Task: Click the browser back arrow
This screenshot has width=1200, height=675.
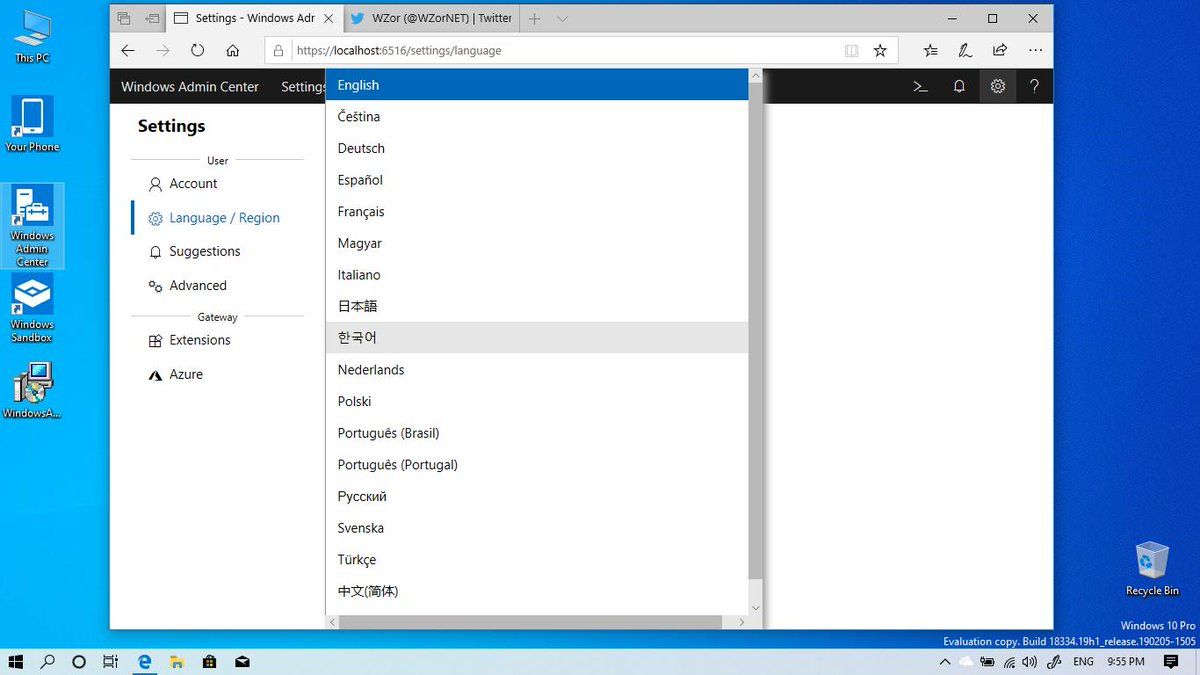Action: pyautogui.click(x=127, y=50)
